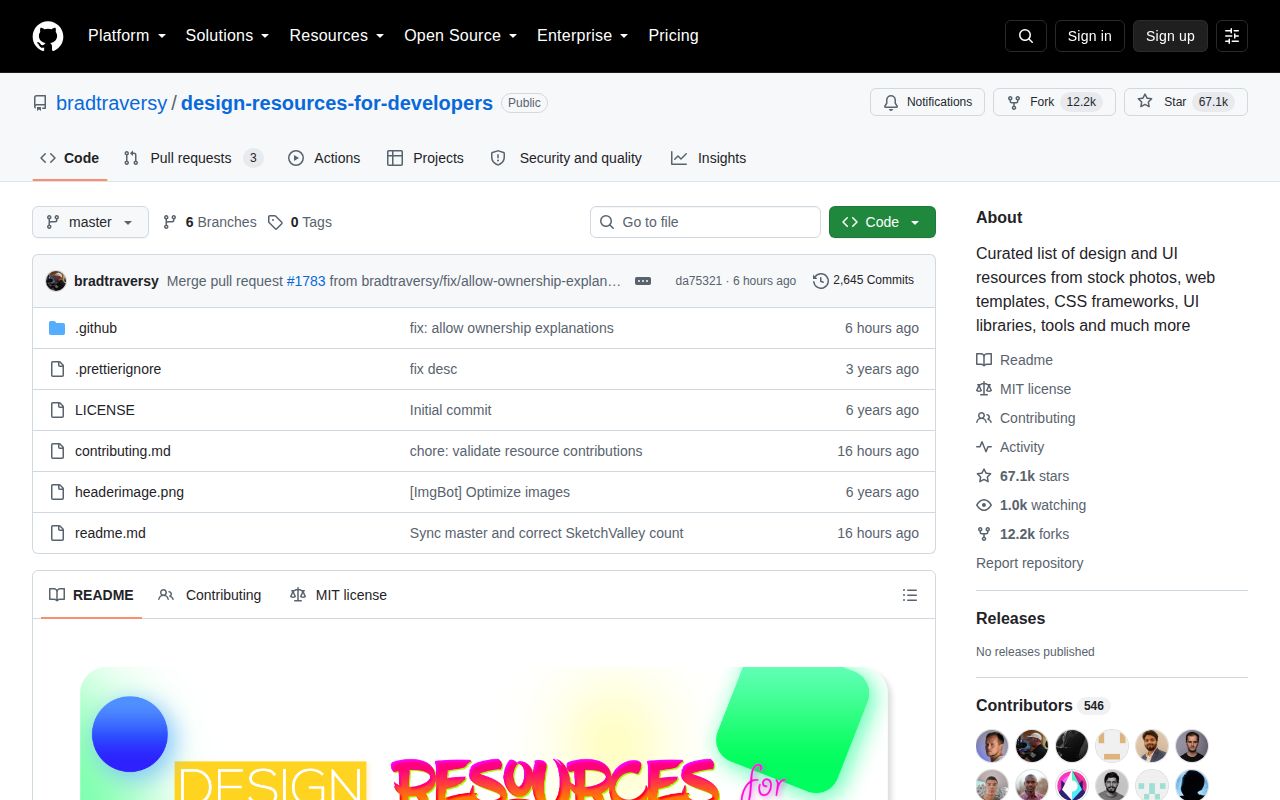Viewport: 1280px width, 800px height.
Task: Expand the Open Source menu
Action: [x=461, y=36]
